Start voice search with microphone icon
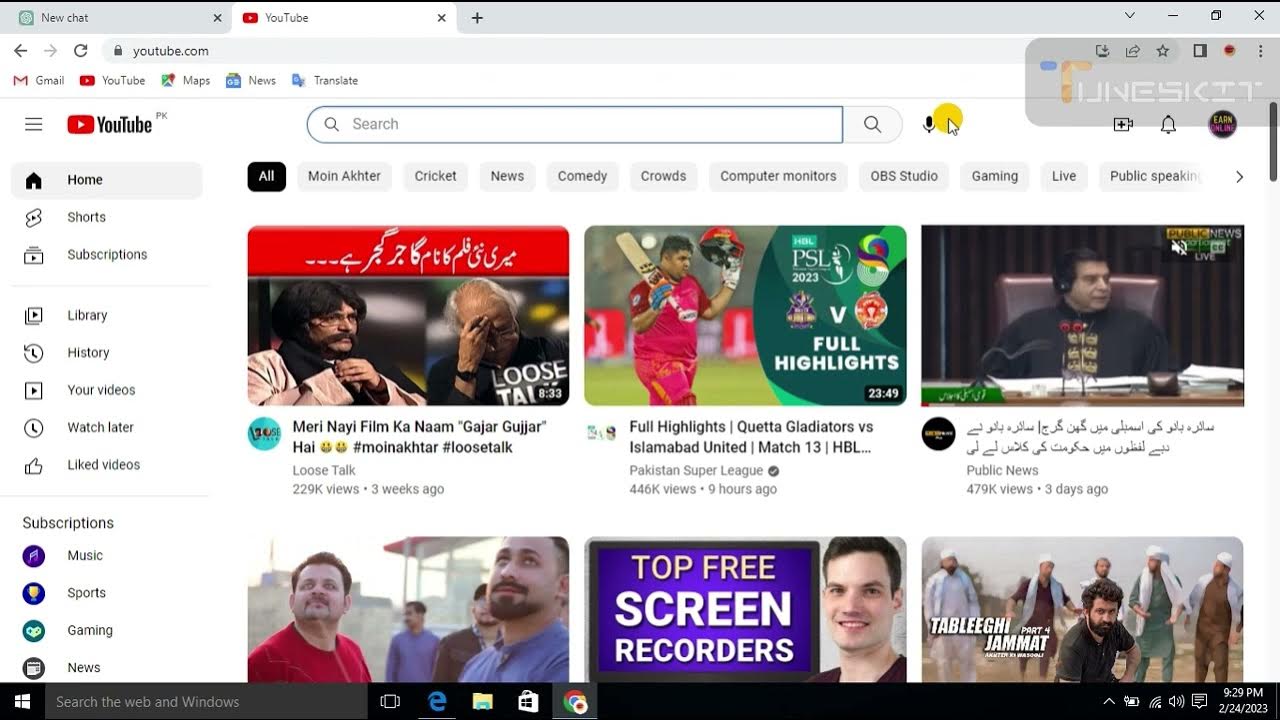This screenshot has width=1280, height=720. tap(929, 124)
